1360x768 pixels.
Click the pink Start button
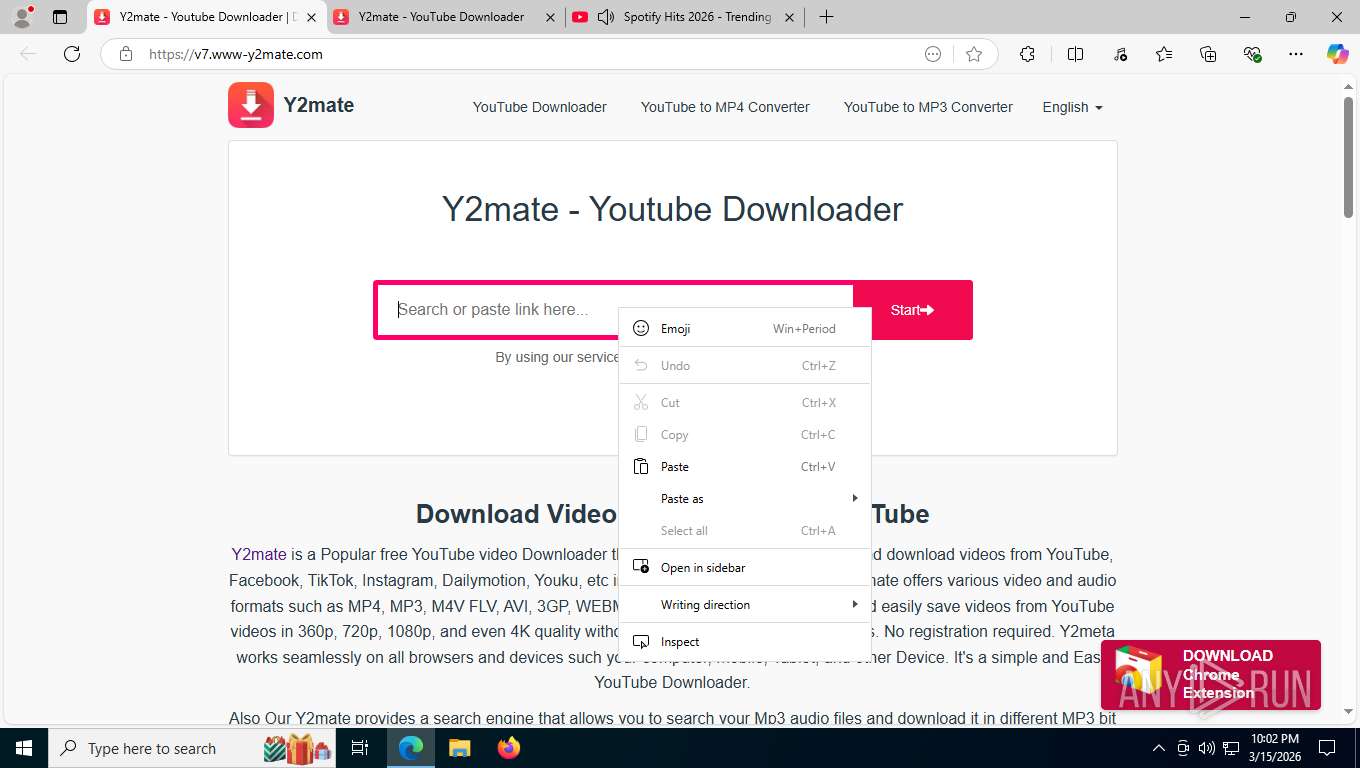(912, 310)
